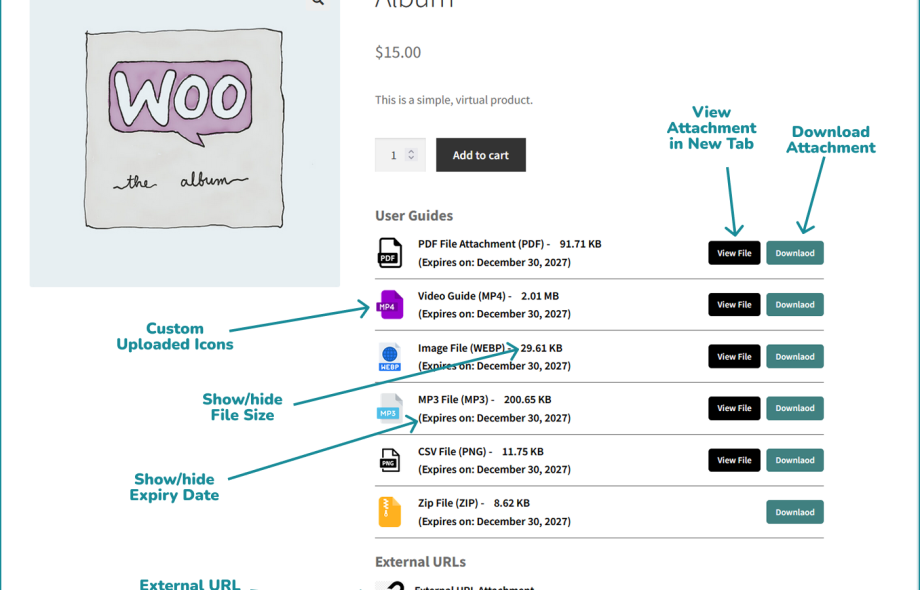Click Add to cart

coord(480,155)
